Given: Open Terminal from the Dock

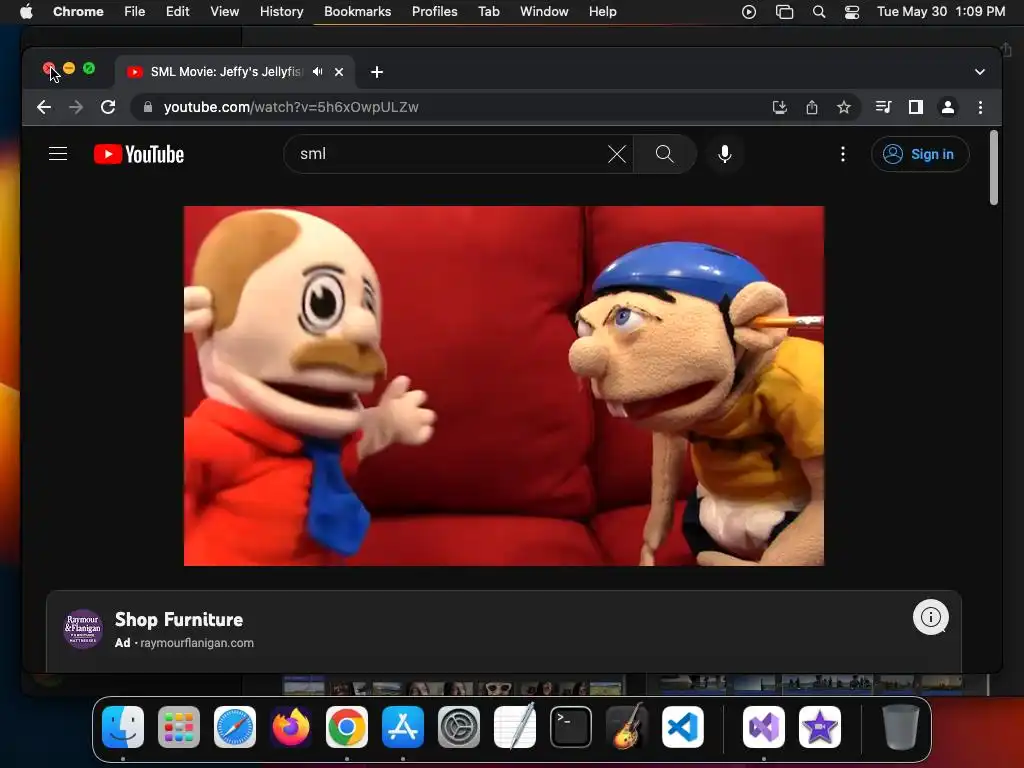Looking at the screenshot, I should pyautogui.click(x=571, y=727).
